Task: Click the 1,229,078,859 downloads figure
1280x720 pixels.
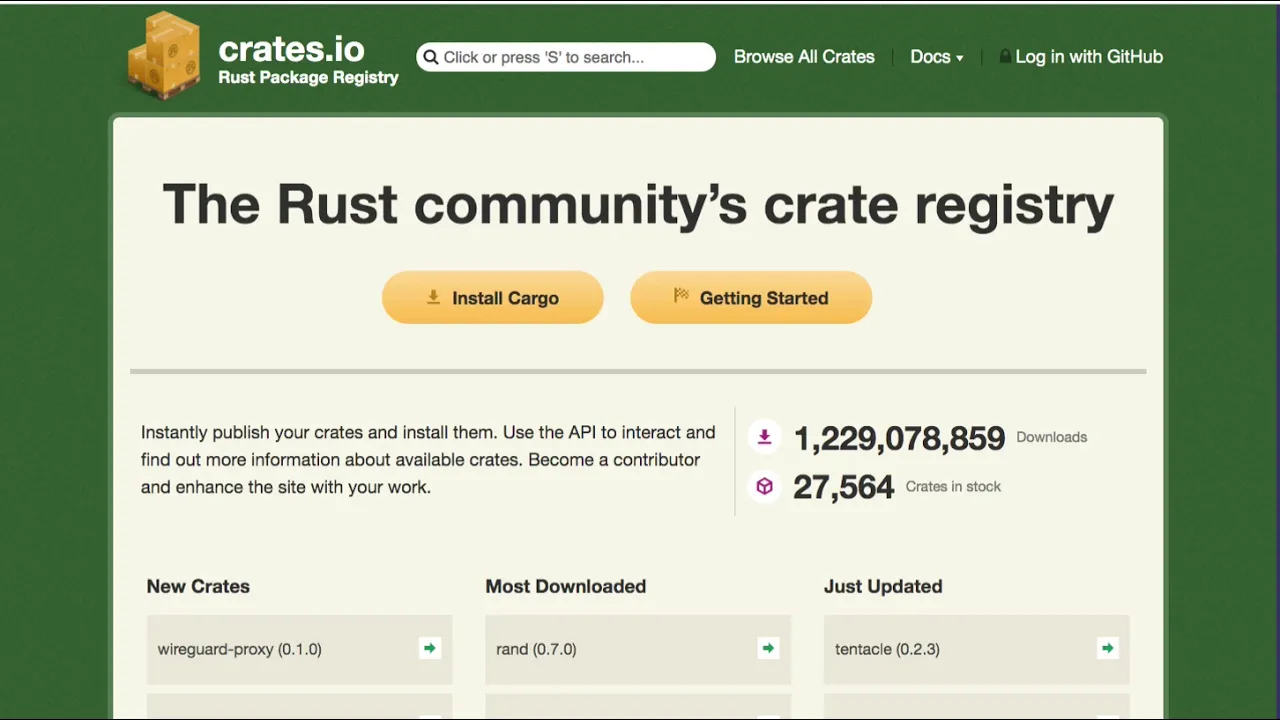Action: [x=899, y=438]
